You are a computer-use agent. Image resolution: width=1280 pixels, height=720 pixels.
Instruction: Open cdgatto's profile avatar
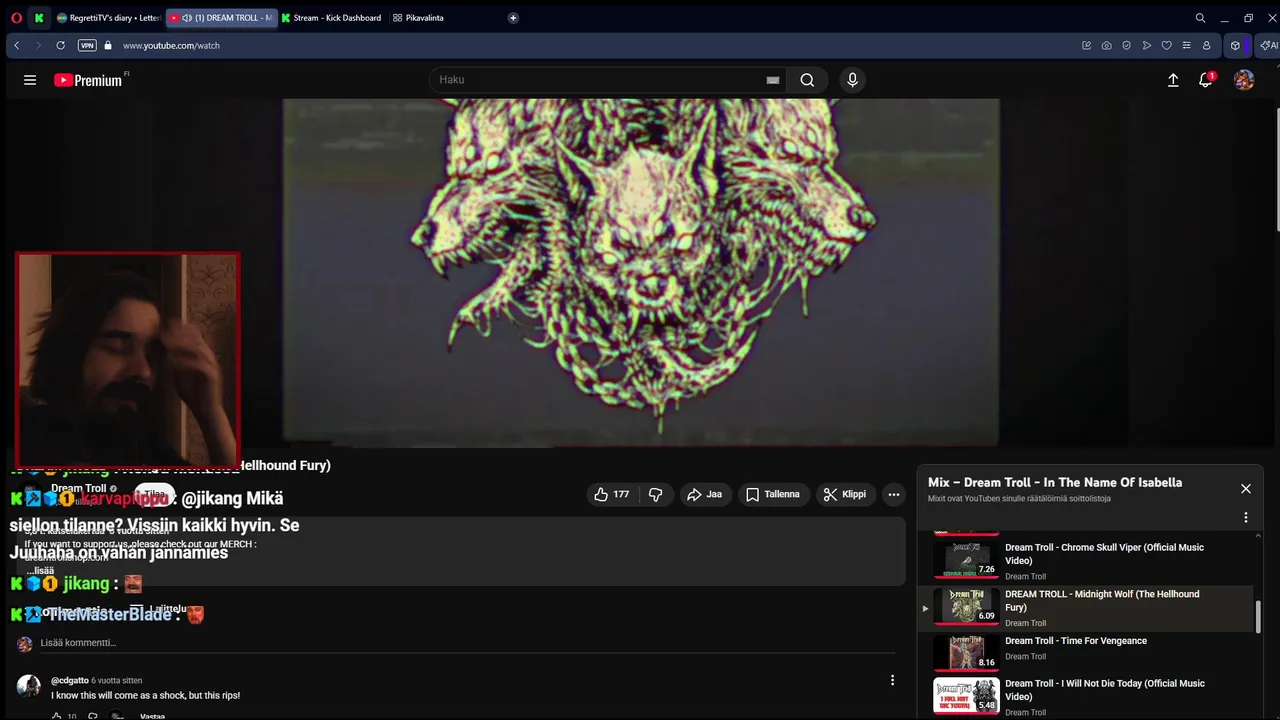coord(29,686)
